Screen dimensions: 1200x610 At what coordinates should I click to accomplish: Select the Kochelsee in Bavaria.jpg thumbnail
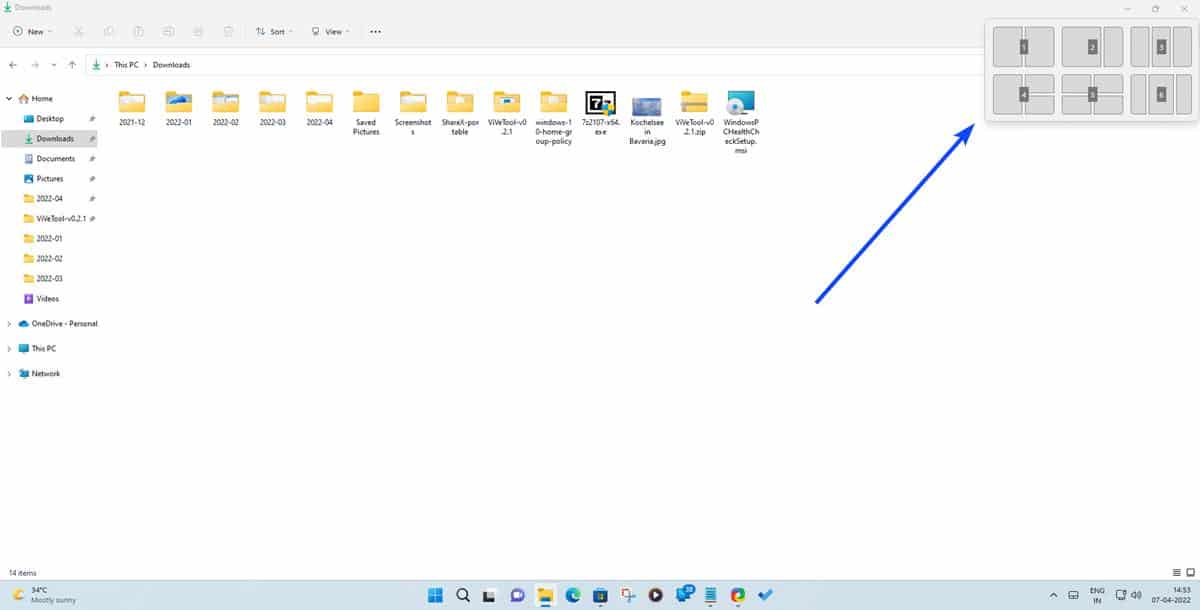(647, 107)
